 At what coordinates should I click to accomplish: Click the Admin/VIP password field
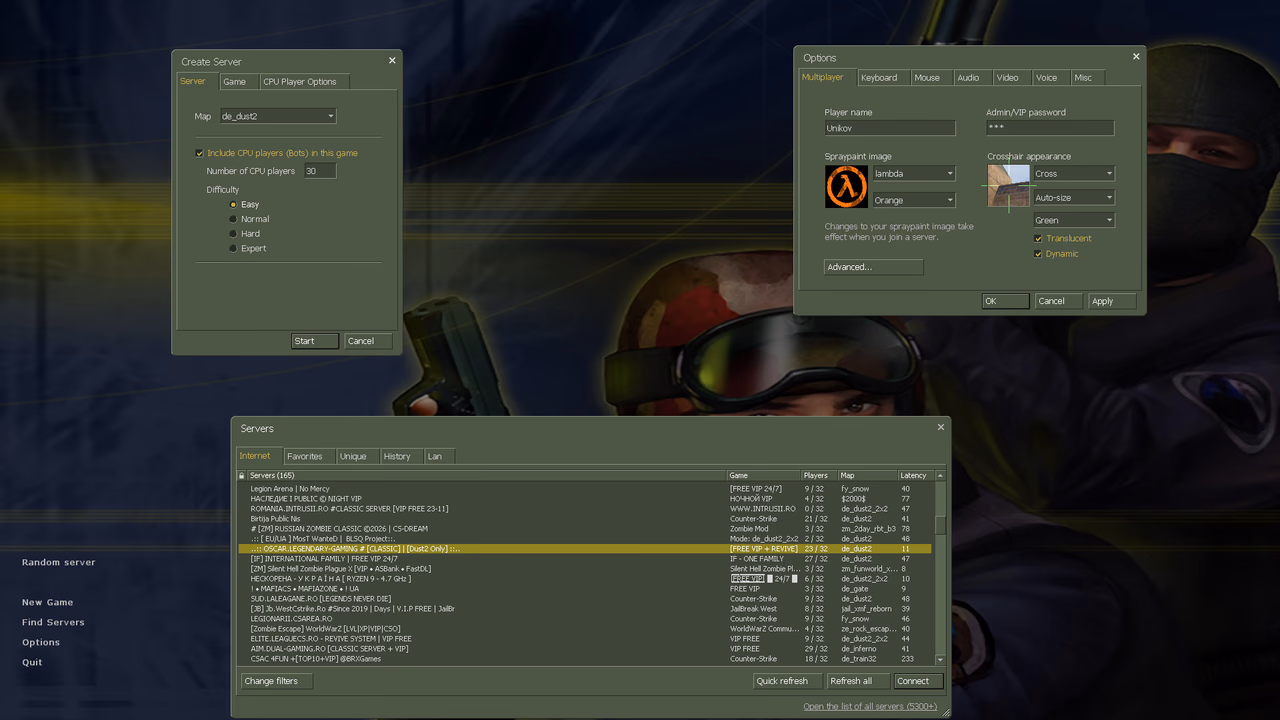1050,128
